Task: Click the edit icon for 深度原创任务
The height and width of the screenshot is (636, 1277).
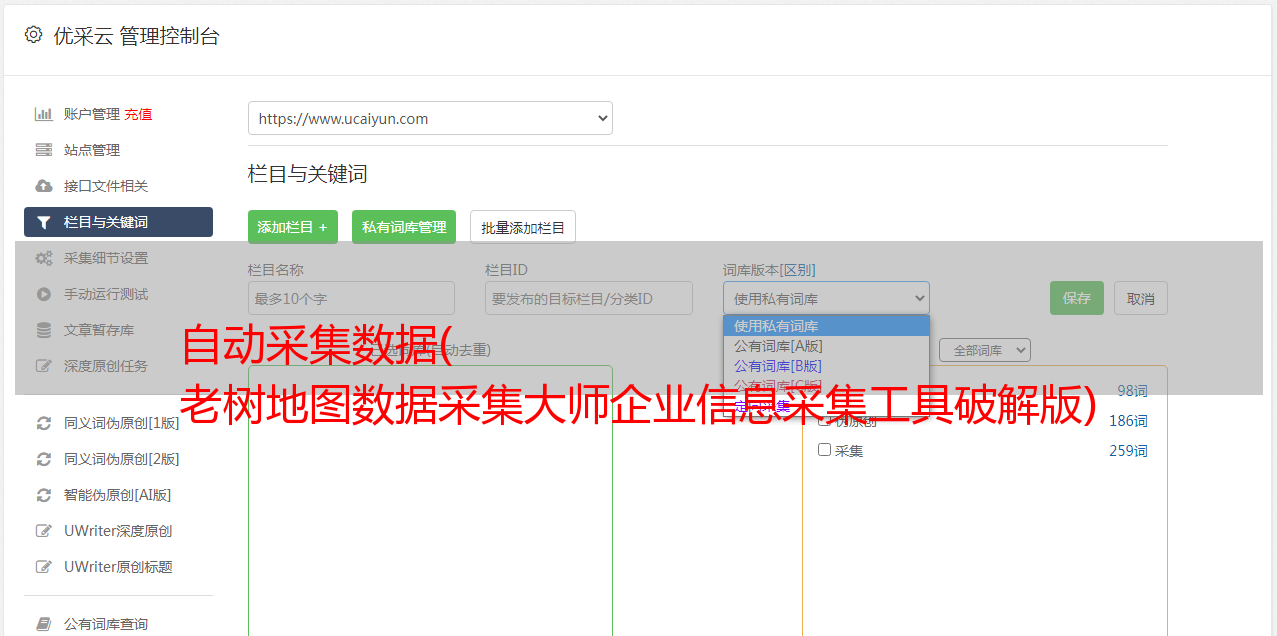Action: point(44,366)
